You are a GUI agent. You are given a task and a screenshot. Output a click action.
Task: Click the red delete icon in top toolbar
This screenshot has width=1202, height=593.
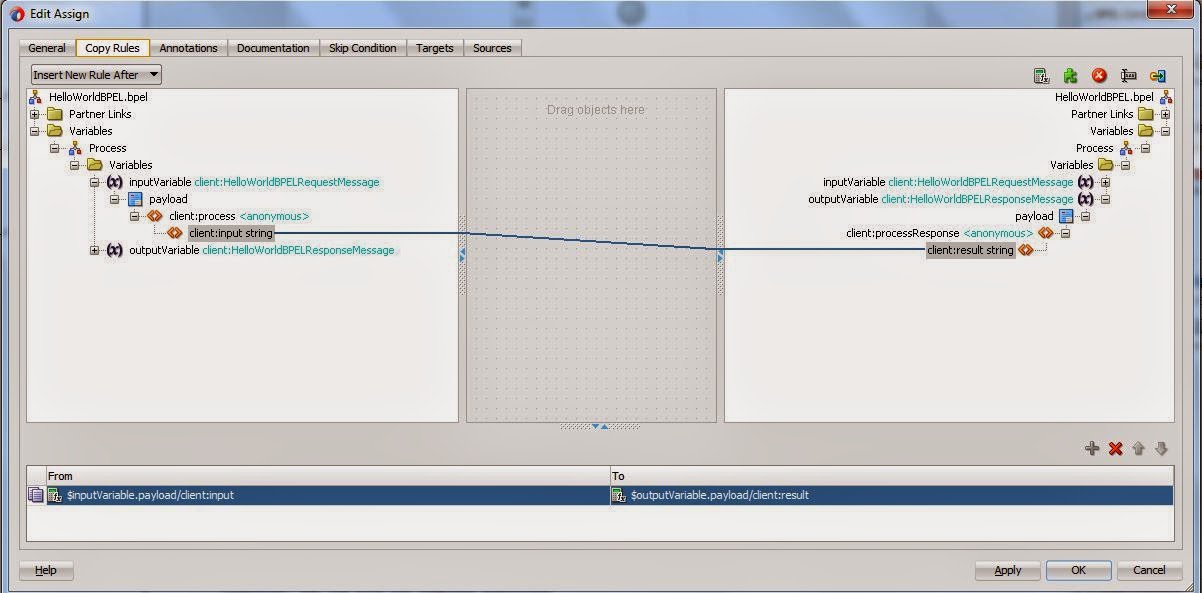click(1098, 75)
